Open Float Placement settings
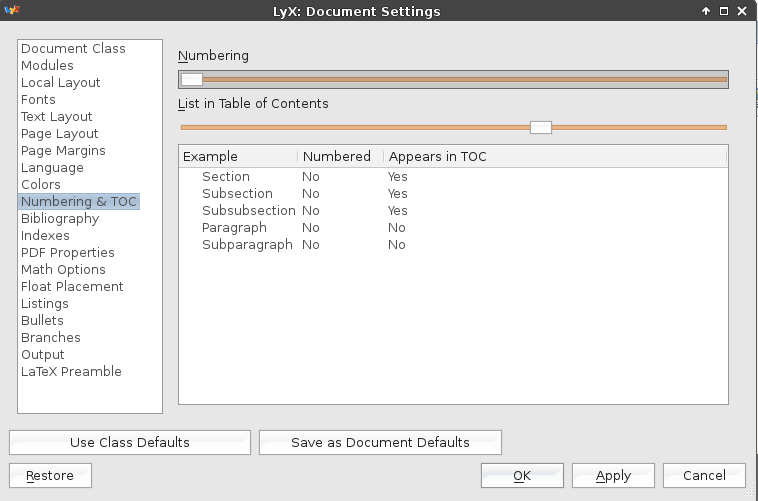Screen dimensions: 758x501 coord(72,286)
